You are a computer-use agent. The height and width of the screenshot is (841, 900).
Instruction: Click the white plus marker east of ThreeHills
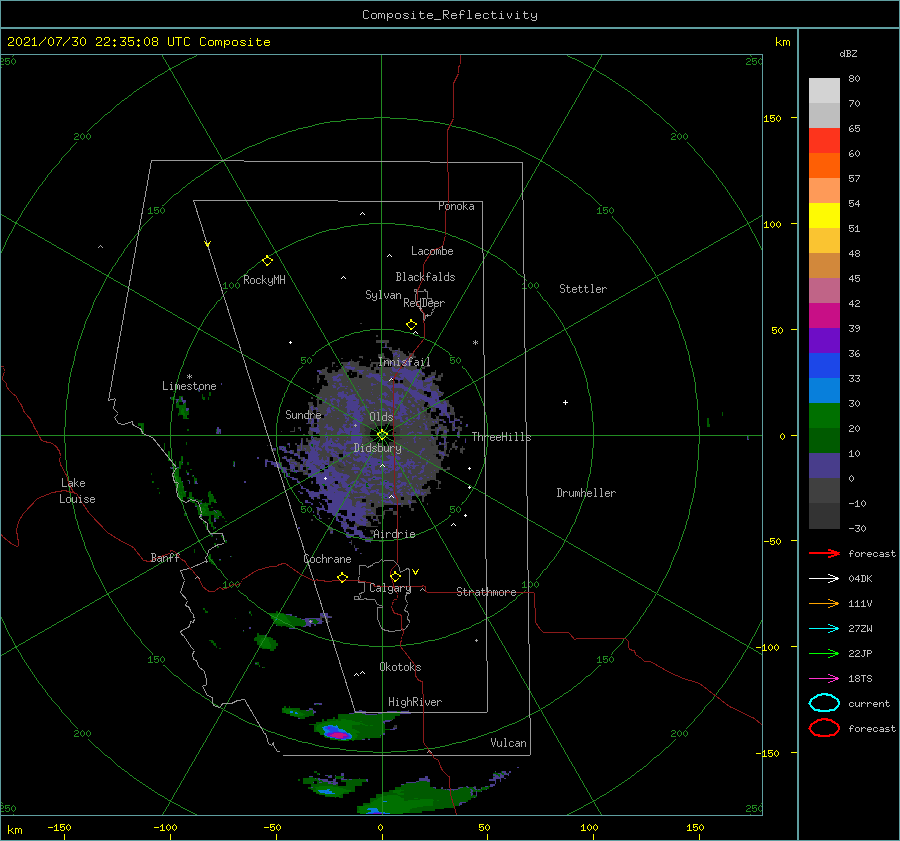point(565,402)
